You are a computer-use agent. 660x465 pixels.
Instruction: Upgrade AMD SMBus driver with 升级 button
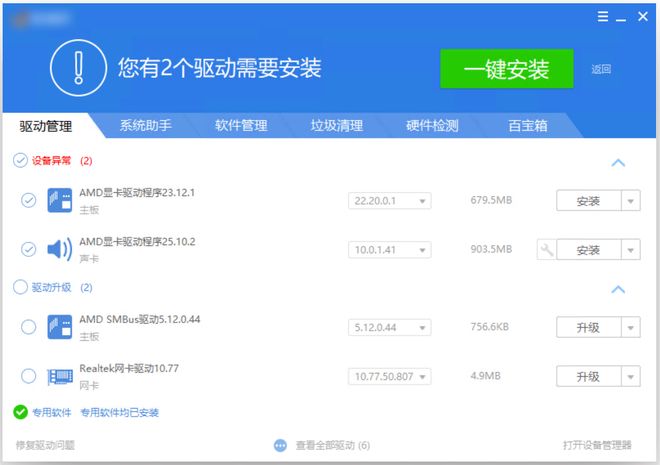(588, 327)
